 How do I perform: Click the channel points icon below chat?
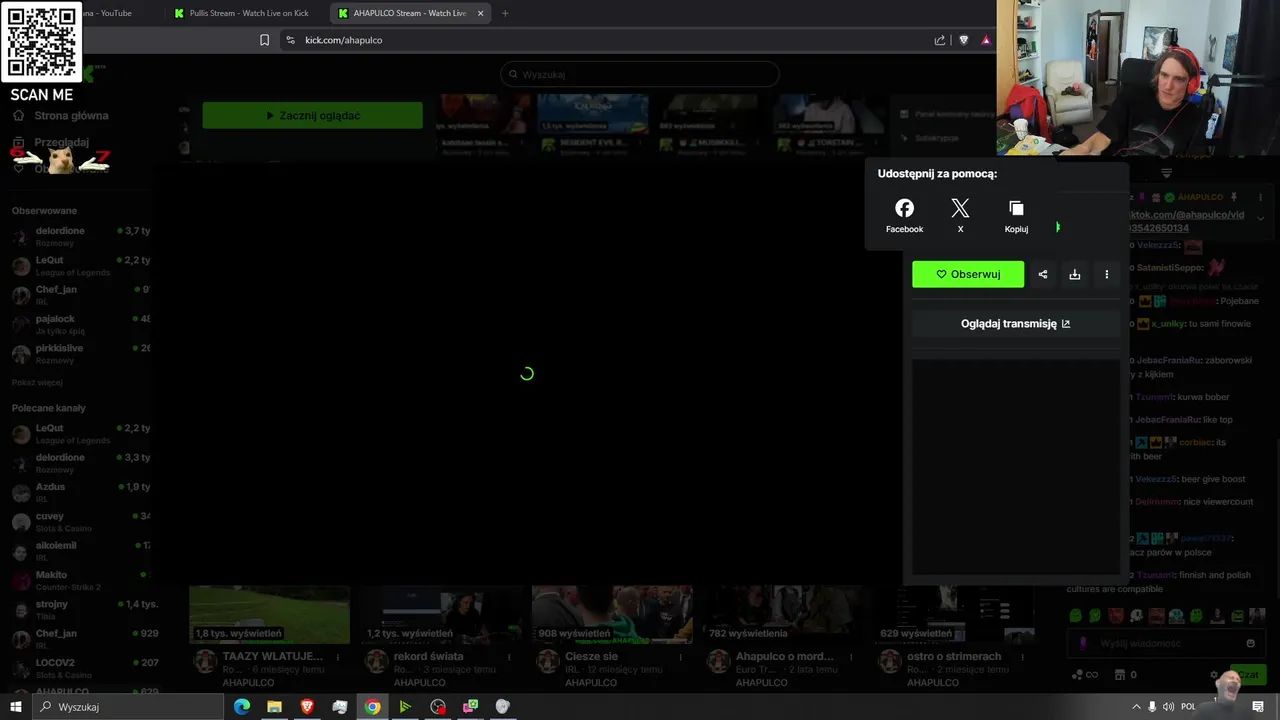(1084, 675)
